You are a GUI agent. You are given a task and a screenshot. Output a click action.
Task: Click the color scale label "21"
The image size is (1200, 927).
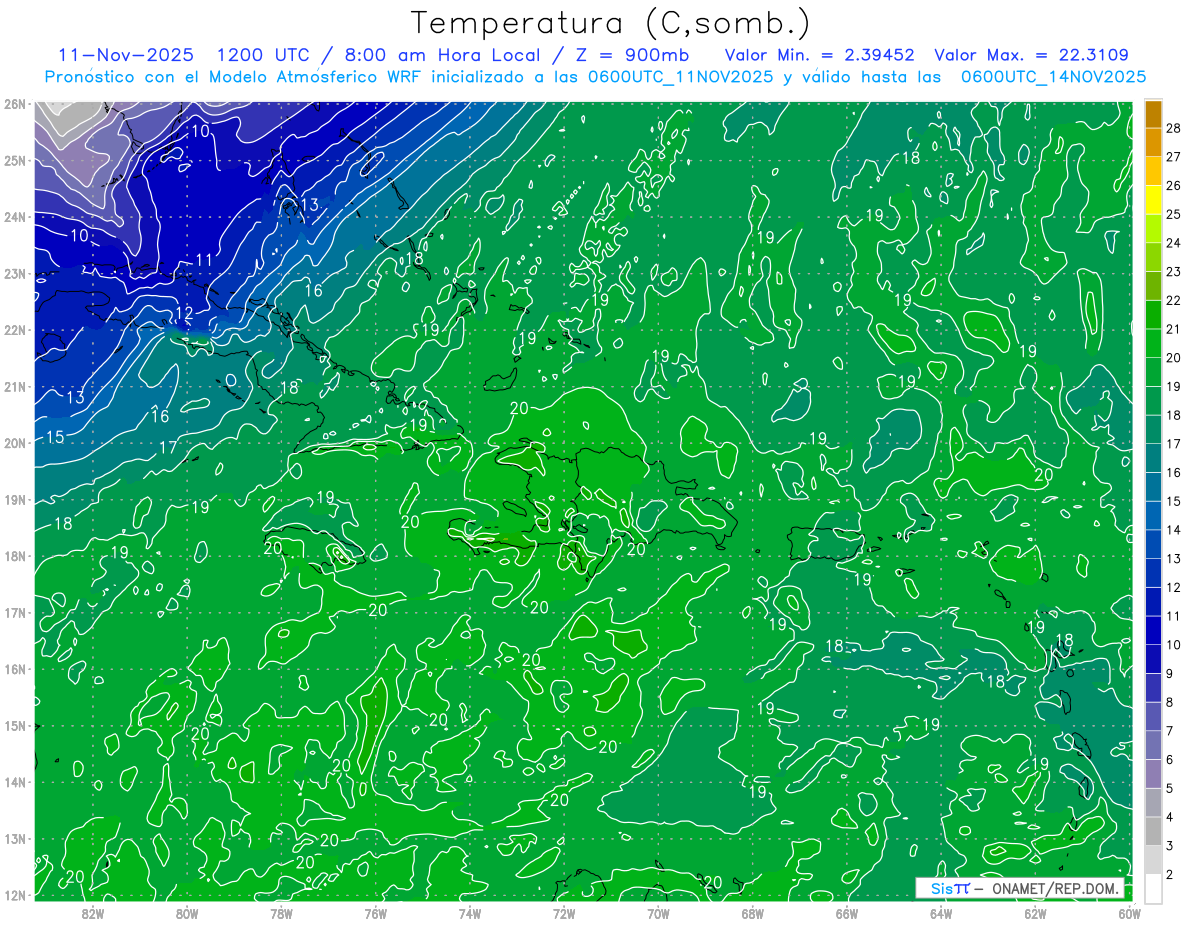[1174, 329]
